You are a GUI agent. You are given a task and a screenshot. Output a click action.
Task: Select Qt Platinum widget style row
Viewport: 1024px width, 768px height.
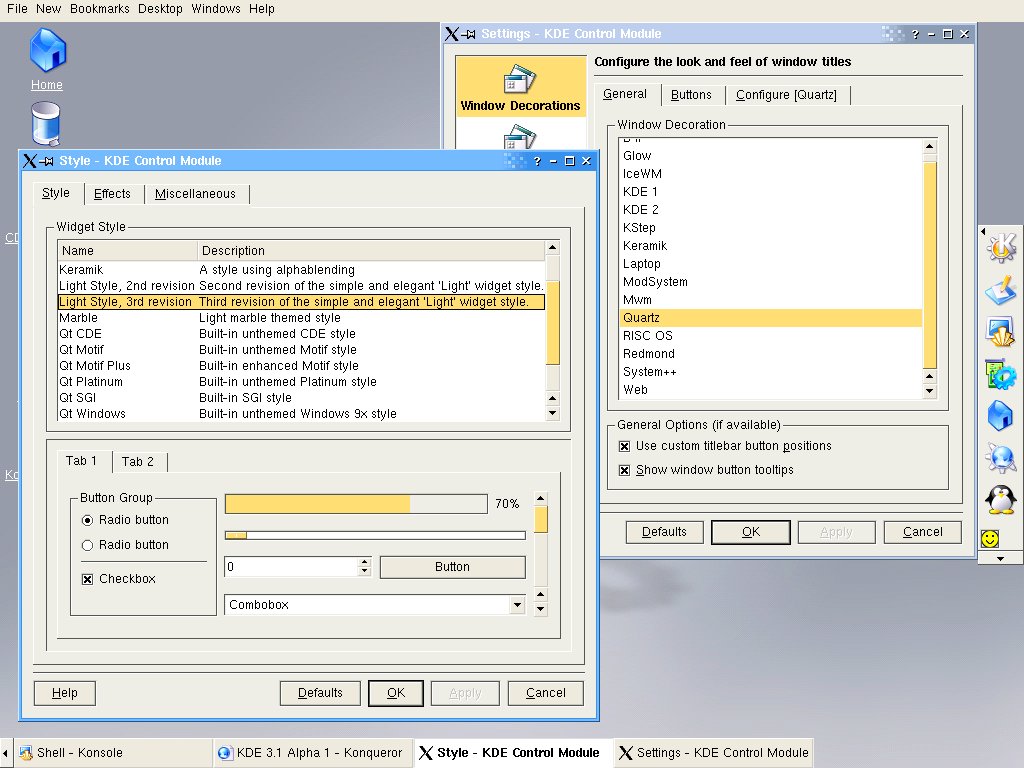301,381
